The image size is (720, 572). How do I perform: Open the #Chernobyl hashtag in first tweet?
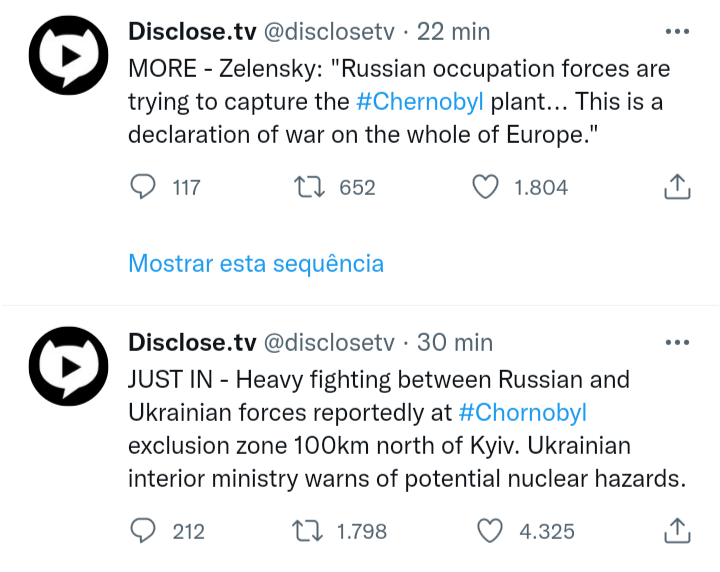click(x=419, y=103)
